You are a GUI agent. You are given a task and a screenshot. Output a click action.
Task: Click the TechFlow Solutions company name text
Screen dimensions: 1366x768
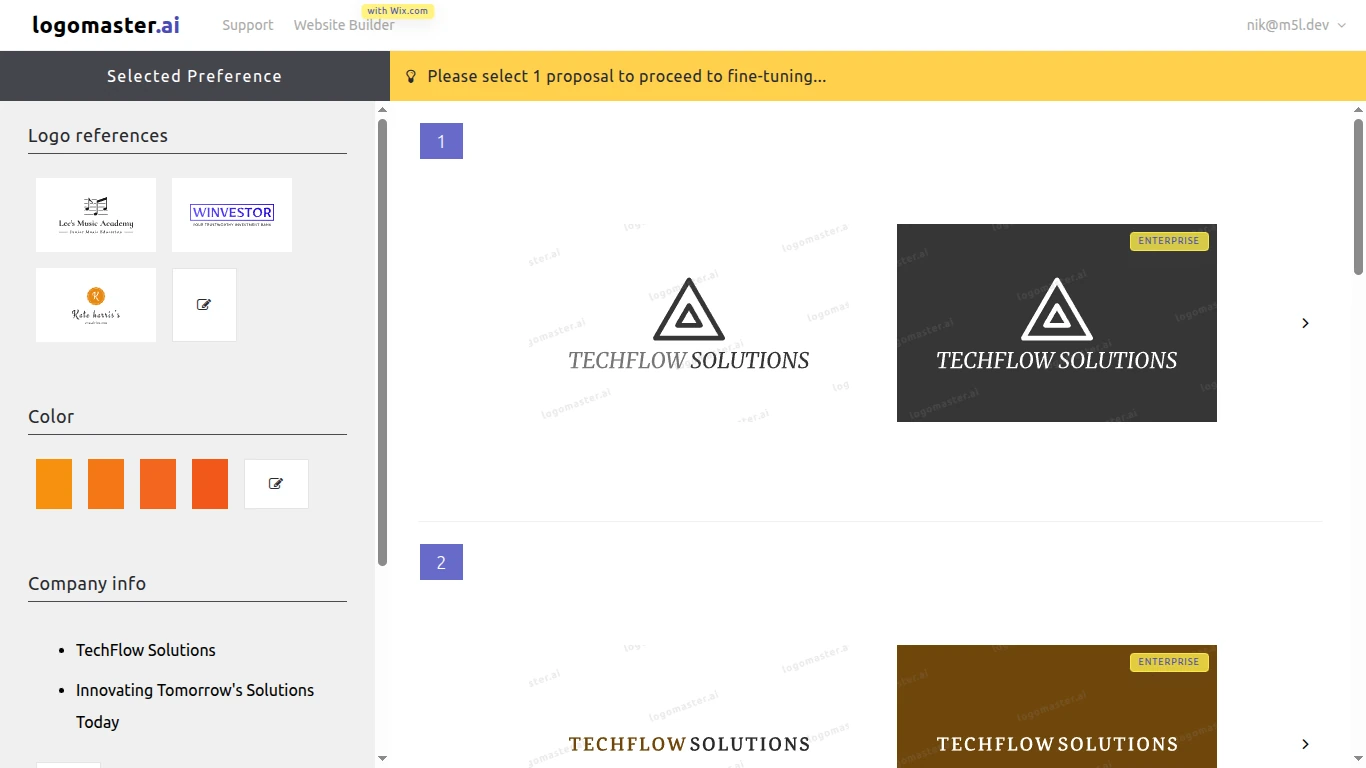(146, 650)
